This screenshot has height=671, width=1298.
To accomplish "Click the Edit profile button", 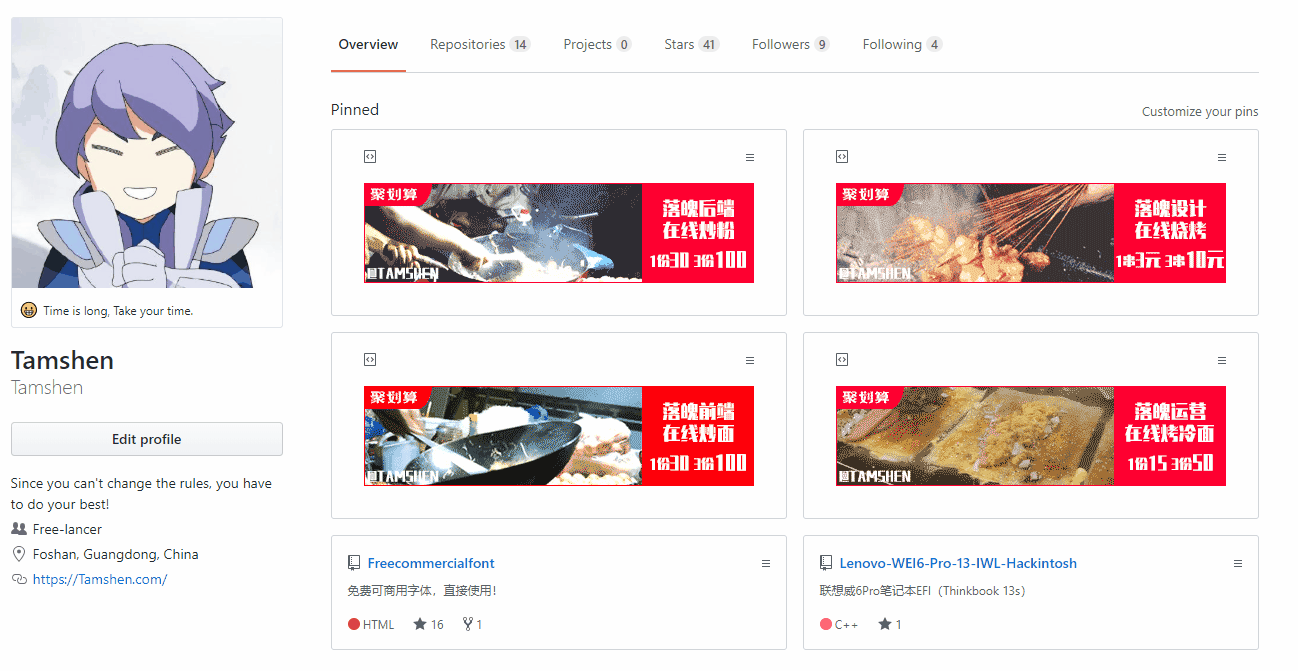I will (x=147, y=439).
